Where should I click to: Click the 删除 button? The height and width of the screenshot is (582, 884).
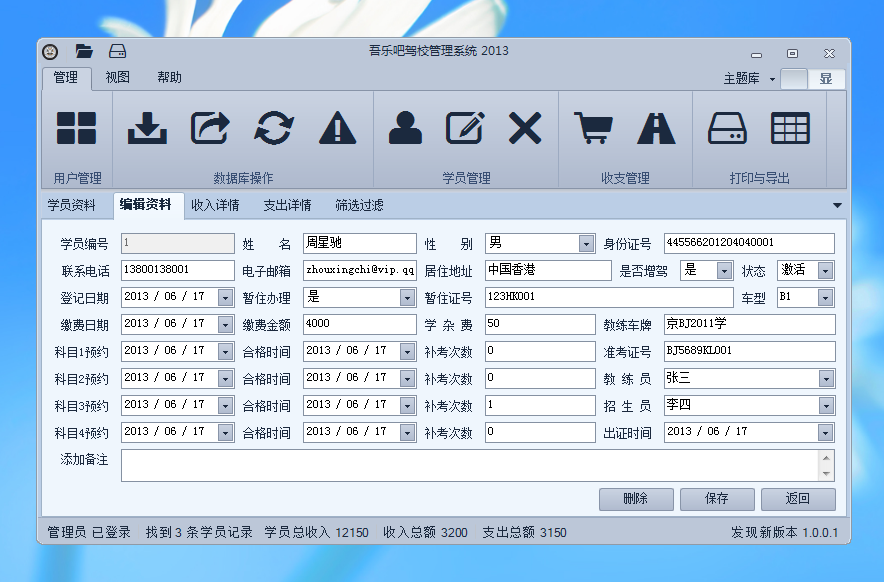(636, 499)
